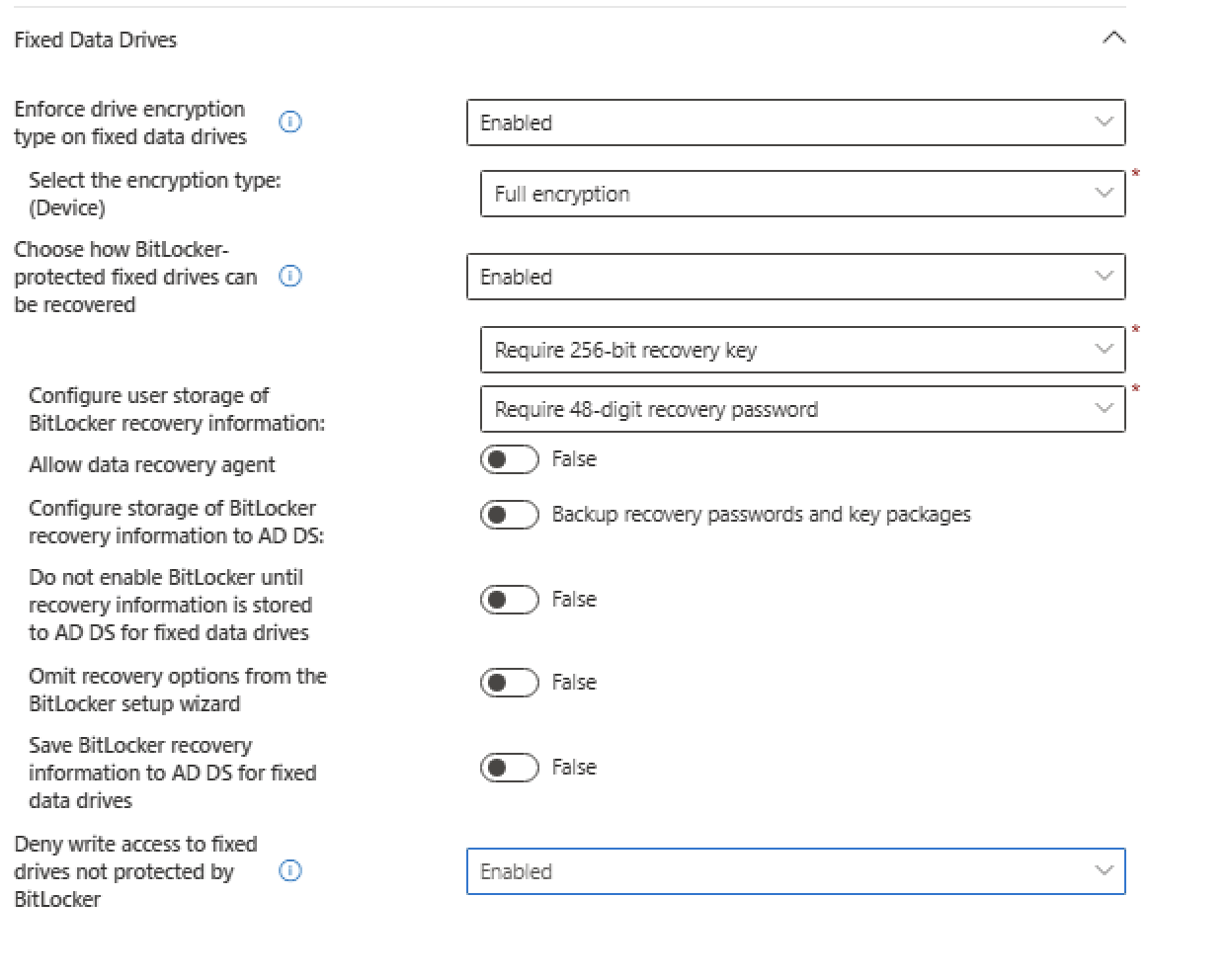Click the chevron on Require 256-bit recovery key
This screenshot has height=980, width=1229.
coord(1105,349)
